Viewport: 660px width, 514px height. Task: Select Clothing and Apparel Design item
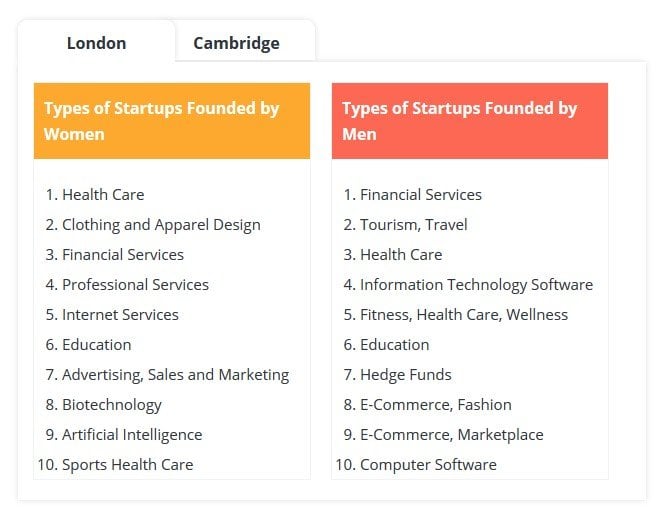(x=161, y=225)
